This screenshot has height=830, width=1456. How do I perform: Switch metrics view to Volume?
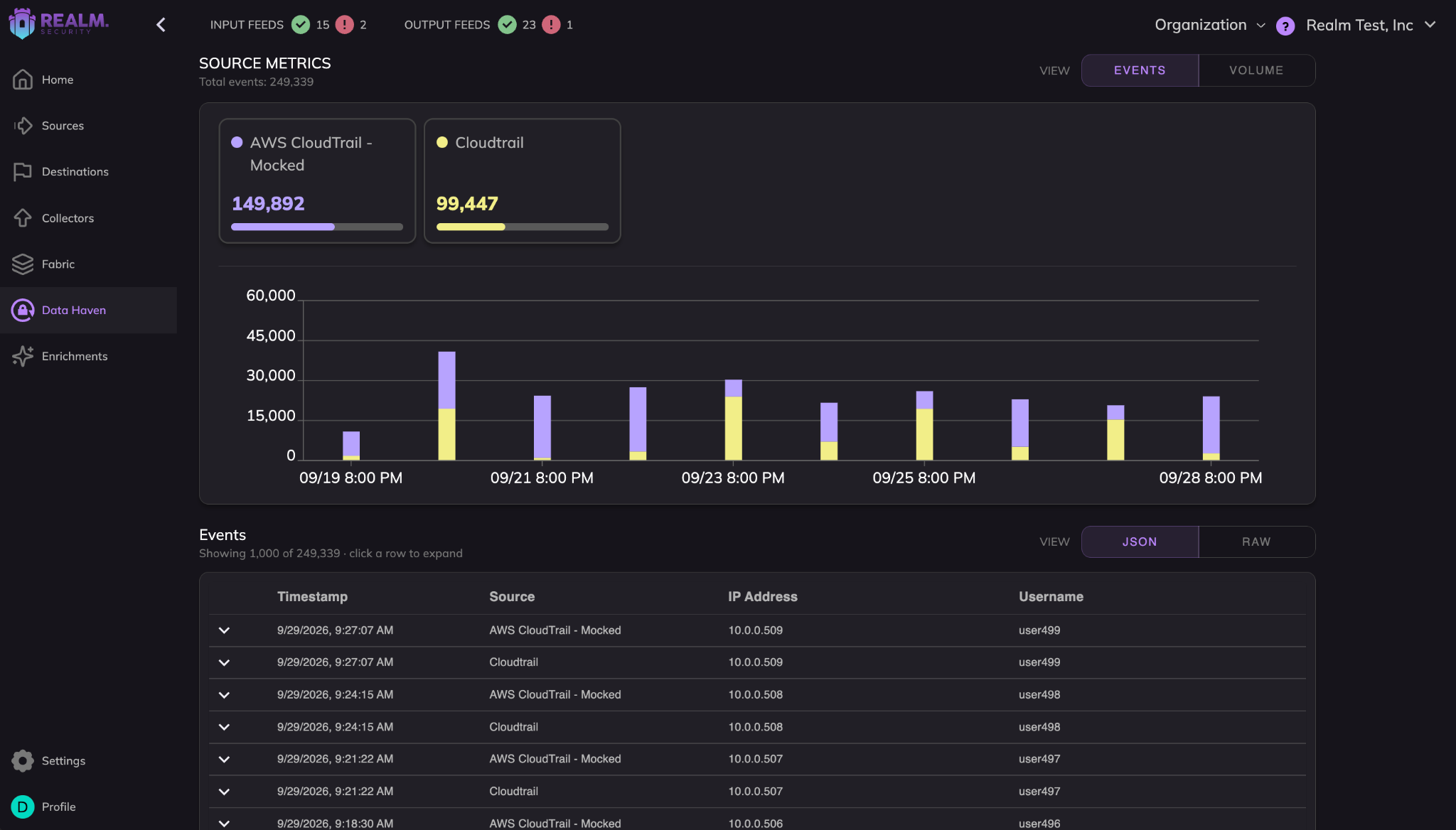(1256, 70)
